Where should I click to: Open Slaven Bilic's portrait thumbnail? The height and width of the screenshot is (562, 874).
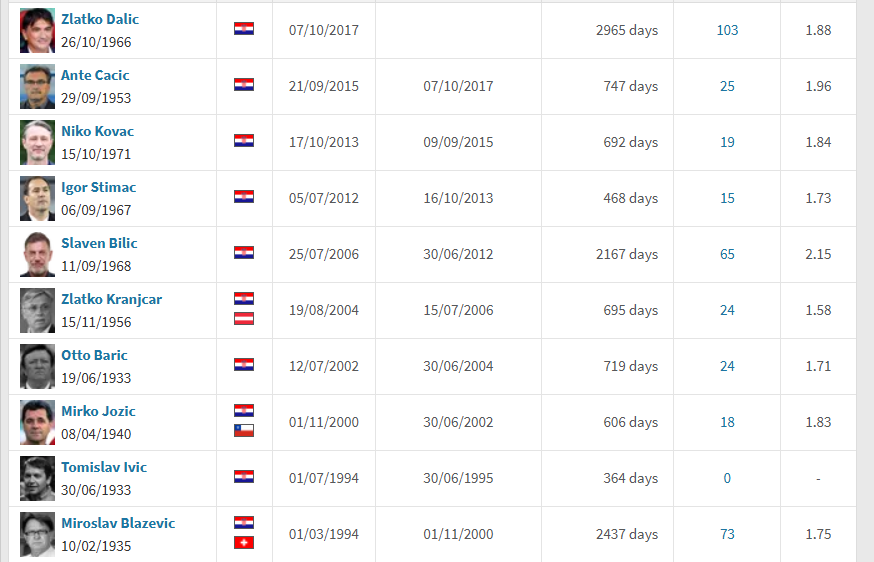tap(37, 254)
